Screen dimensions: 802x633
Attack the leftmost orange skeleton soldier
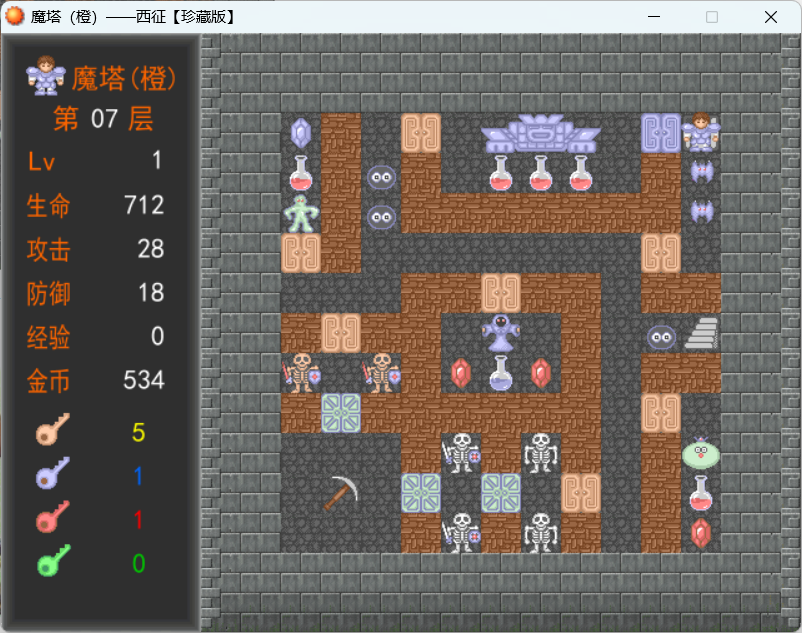pyautogui.click(x=301, y=373)
